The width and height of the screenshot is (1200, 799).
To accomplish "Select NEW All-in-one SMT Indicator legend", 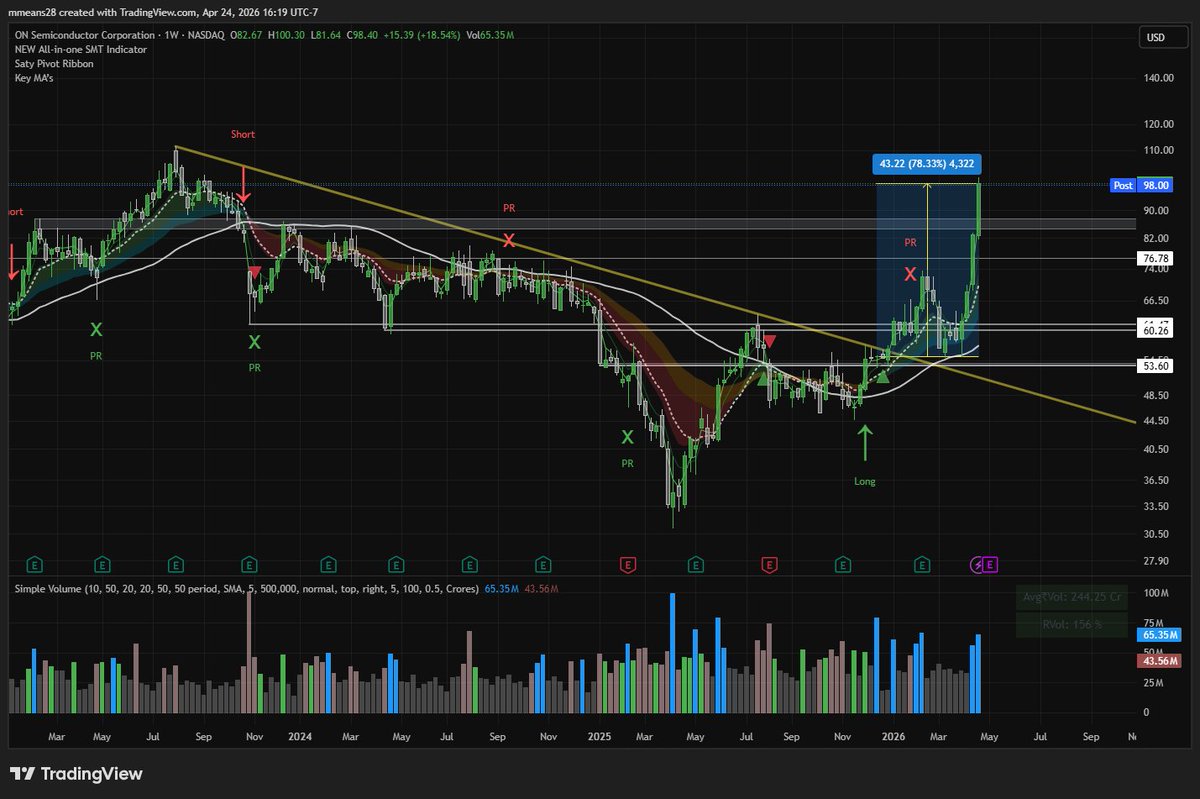I will coord(80,49).
